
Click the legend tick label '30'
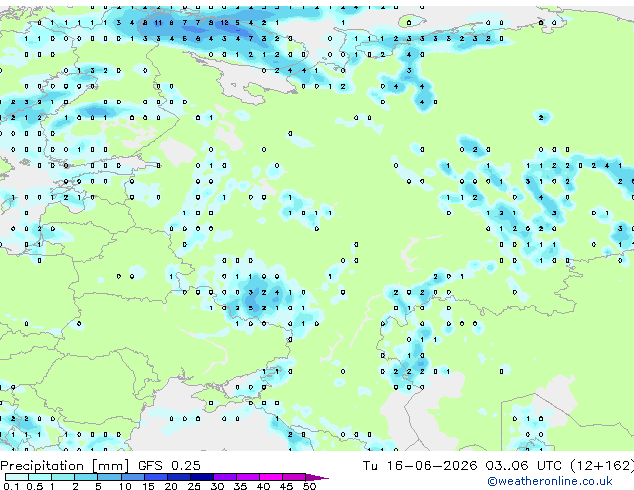pyautogui.click(x=217, y=486)
